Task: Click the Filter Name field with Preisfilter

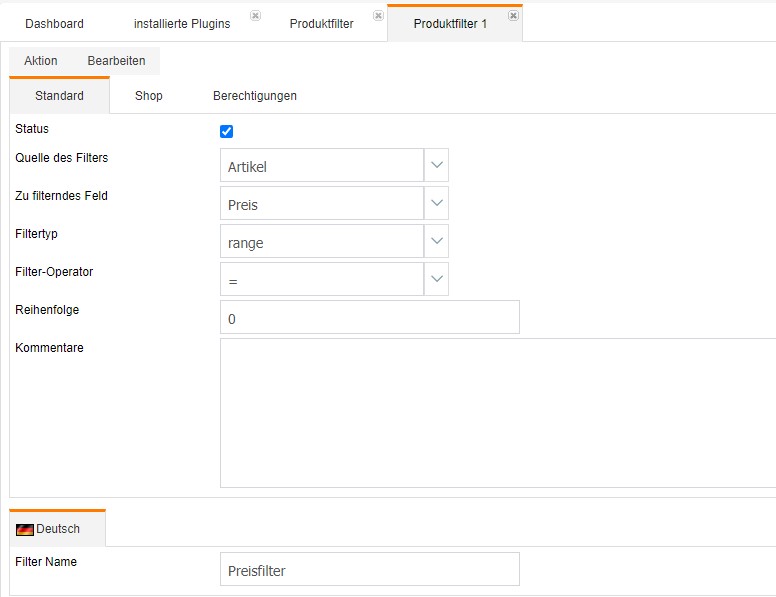Action: point(370,569)
